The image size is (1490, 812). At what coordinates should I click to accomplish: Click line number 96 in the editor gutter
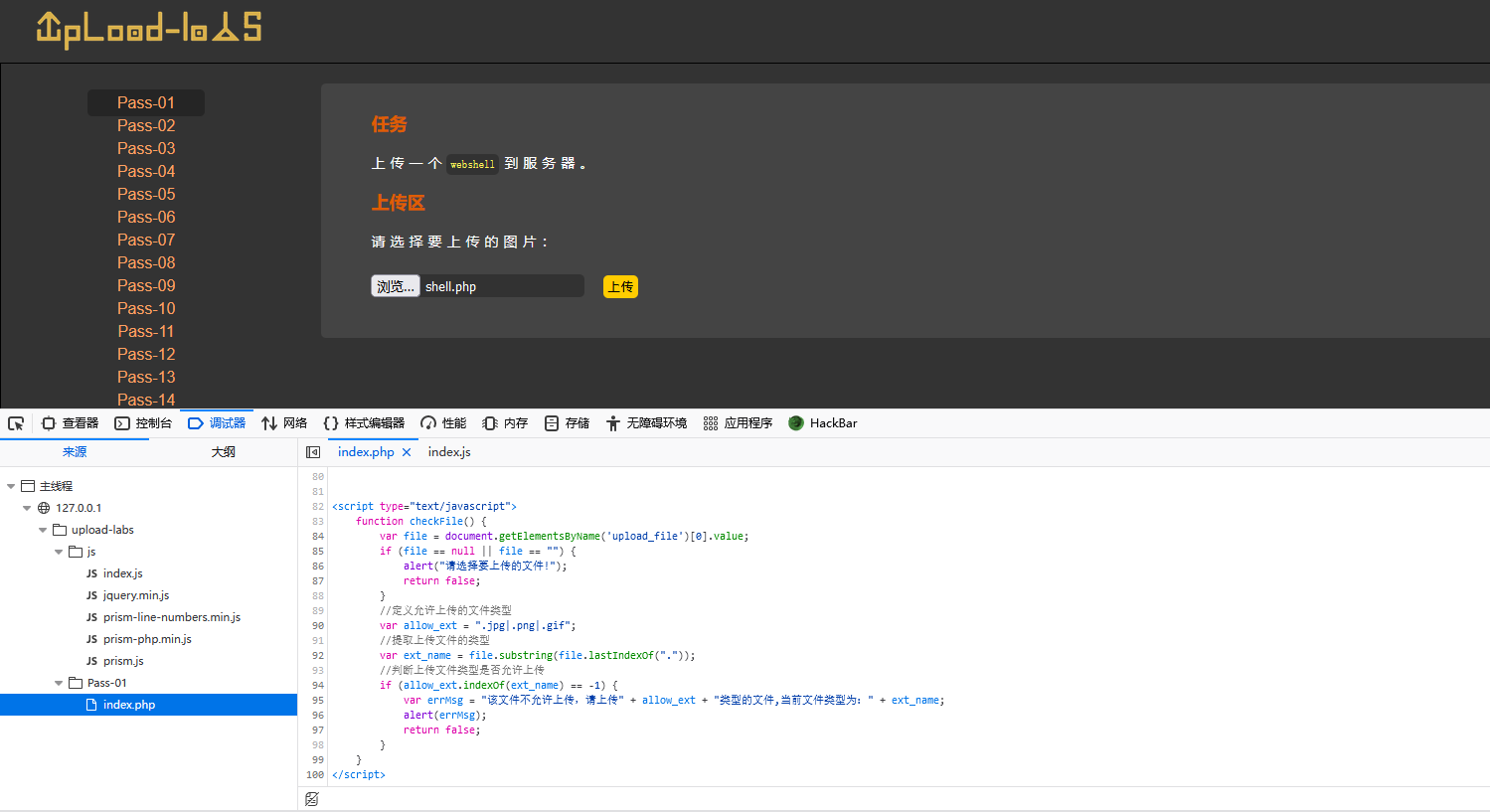coord(318,716)
